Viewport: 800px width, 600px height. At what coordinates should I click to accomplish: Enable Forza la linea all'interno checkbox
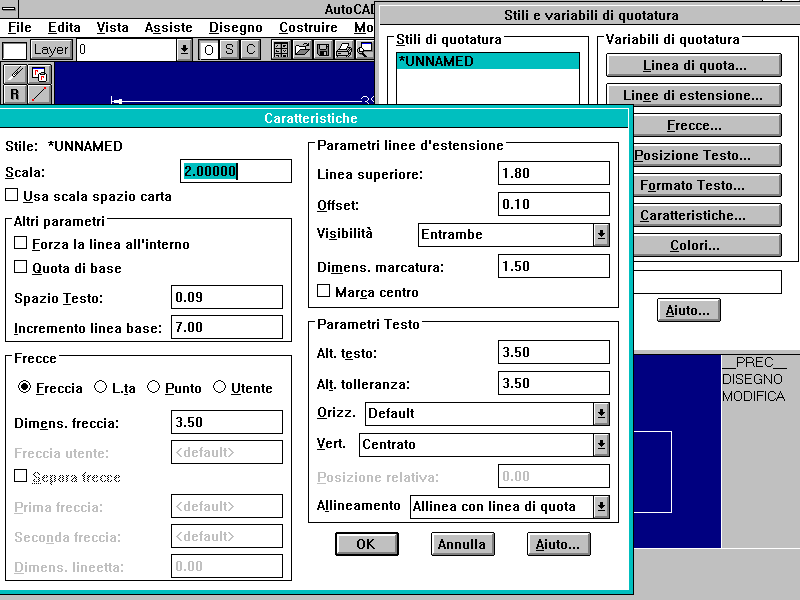coord(20,243)
